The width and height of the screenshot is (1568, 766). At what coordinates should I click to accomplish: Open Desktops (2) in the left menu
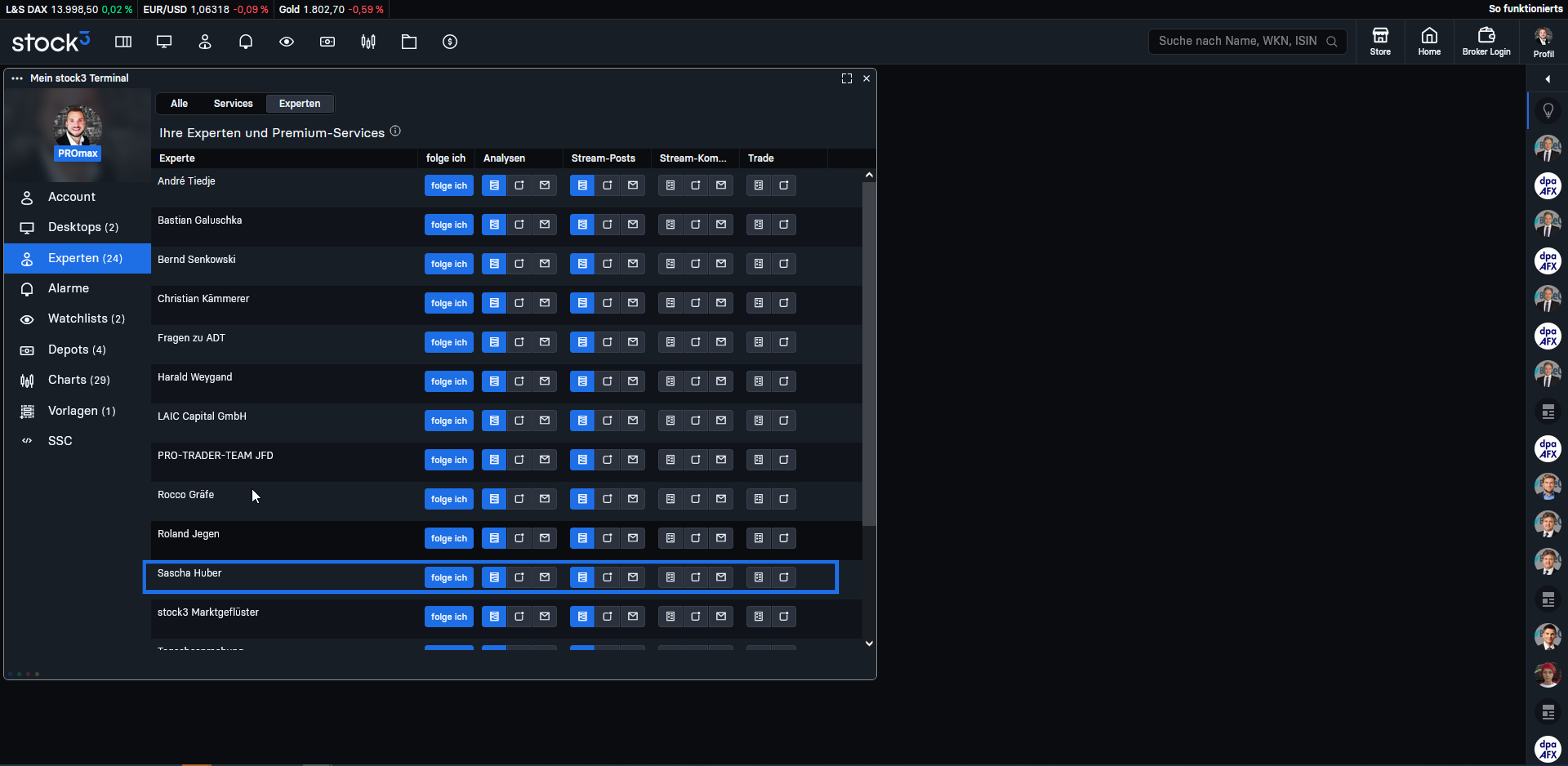(77, 227)
